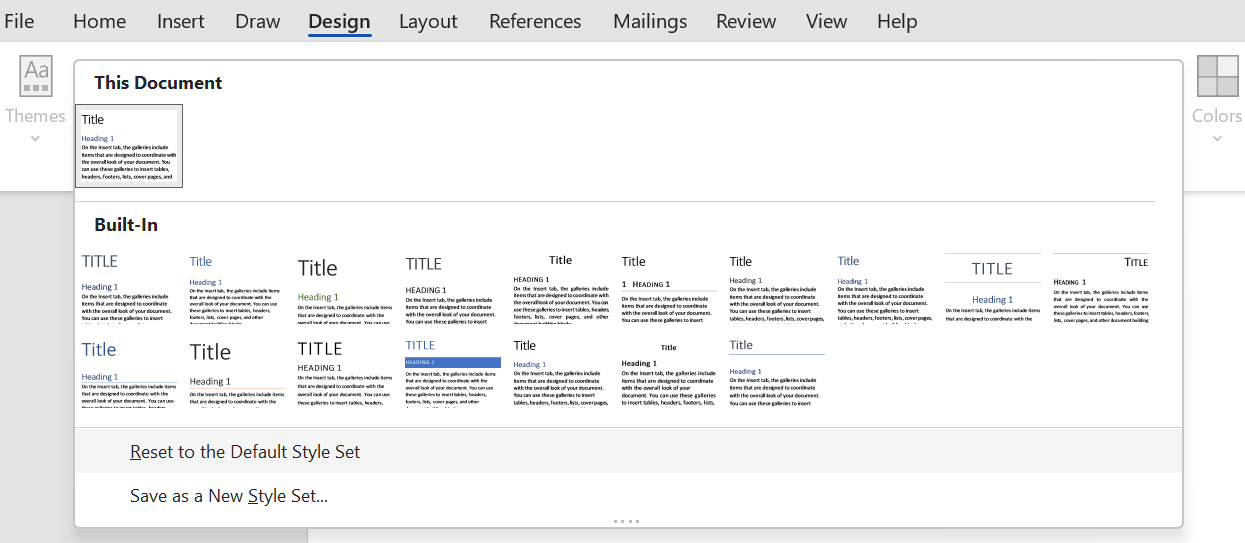Viewport: 1245px width, 543px height.
Task: Pick first Built-In style with uppercase TITLE
Action: pos(129,288)
